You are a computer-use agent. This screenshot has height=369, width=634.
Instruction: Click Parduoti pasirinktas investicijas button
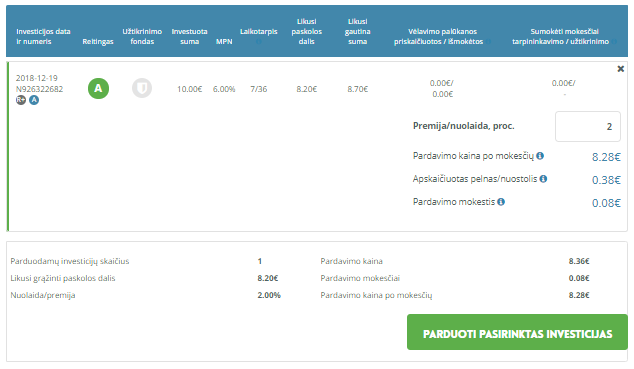(x=518, y=332)
